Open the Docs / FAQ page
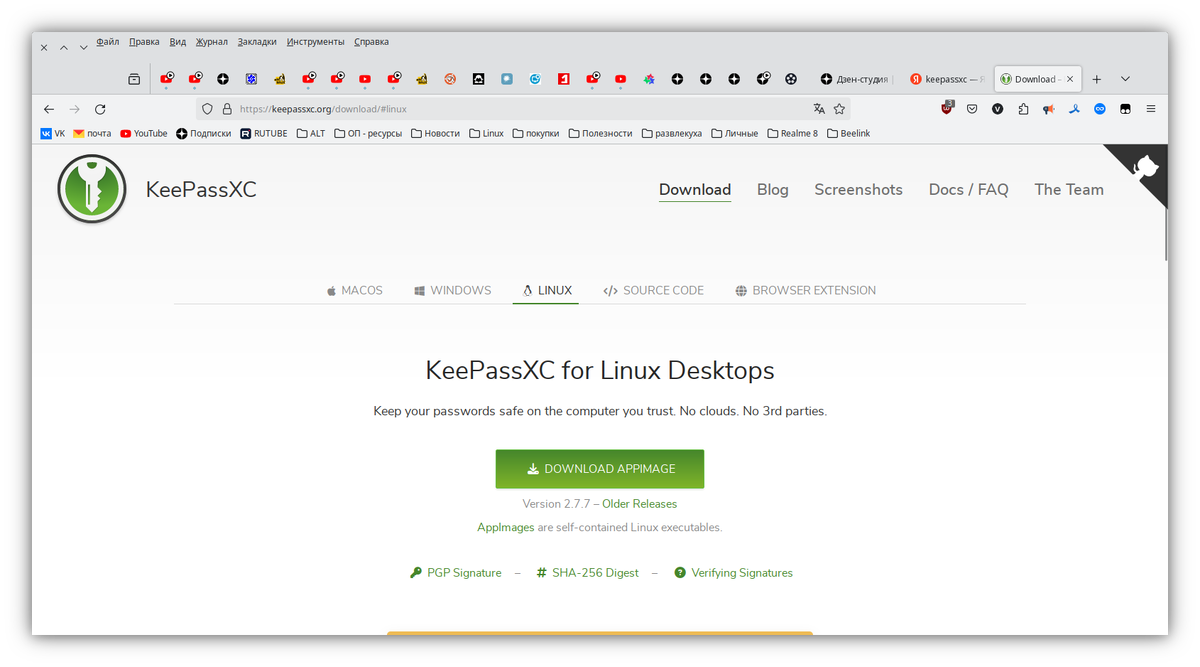 point(968,190)
